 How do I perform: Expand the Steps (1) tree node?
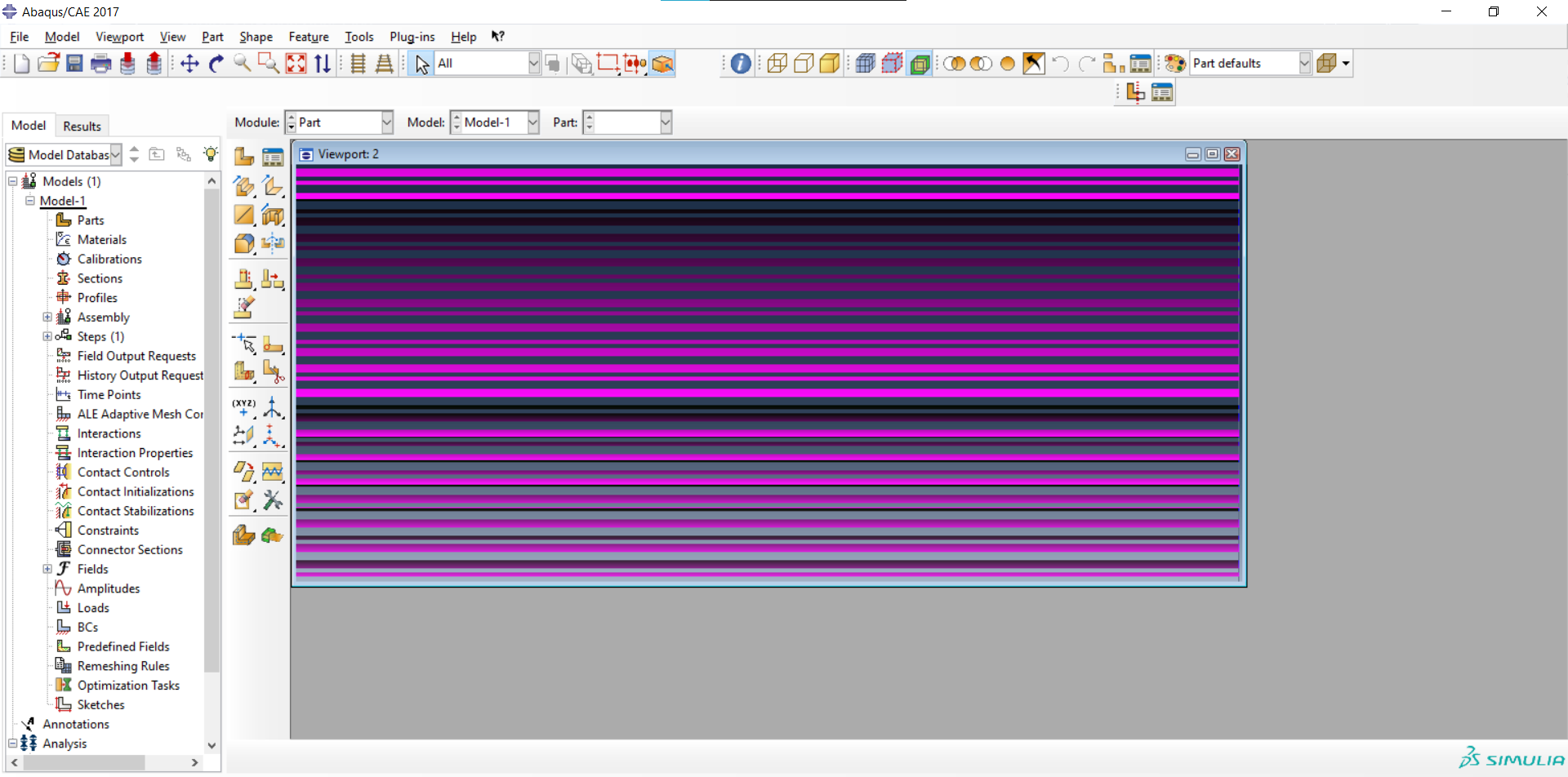47,336
